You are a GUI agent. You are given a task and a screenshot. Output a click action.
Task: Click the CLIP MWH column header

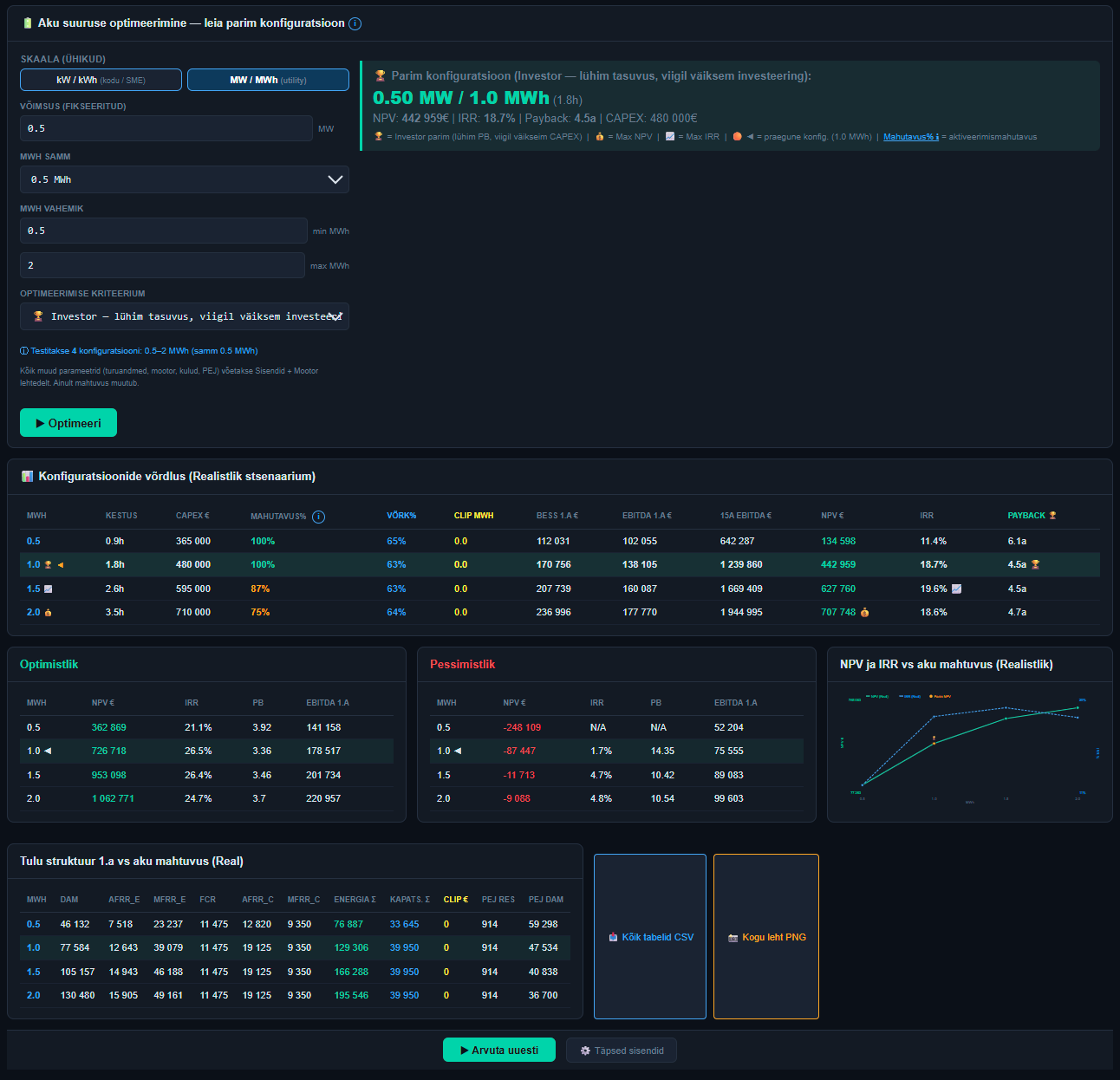(x=473, y=516)
